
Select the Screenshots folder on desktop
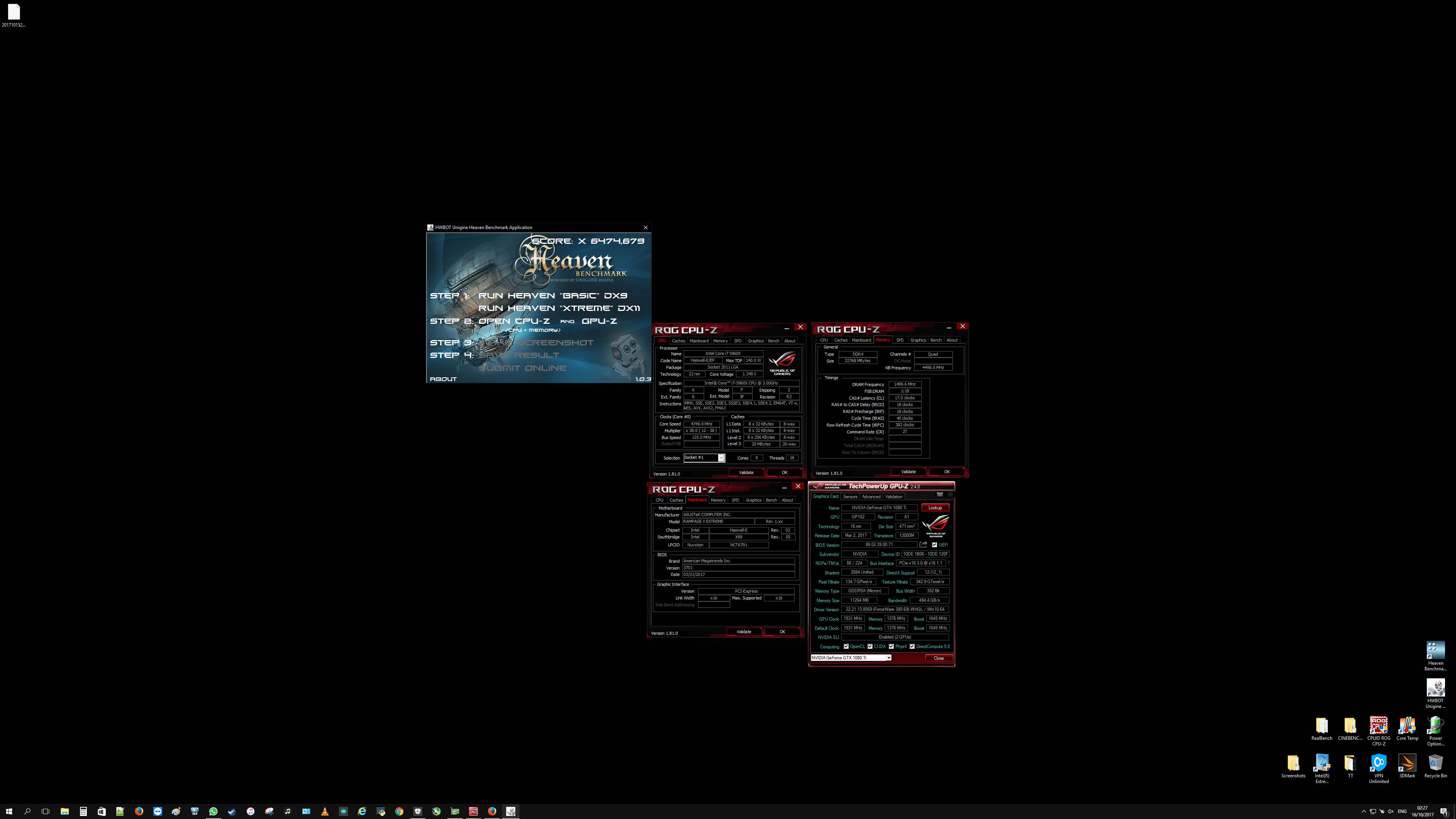click(1293, 766)
